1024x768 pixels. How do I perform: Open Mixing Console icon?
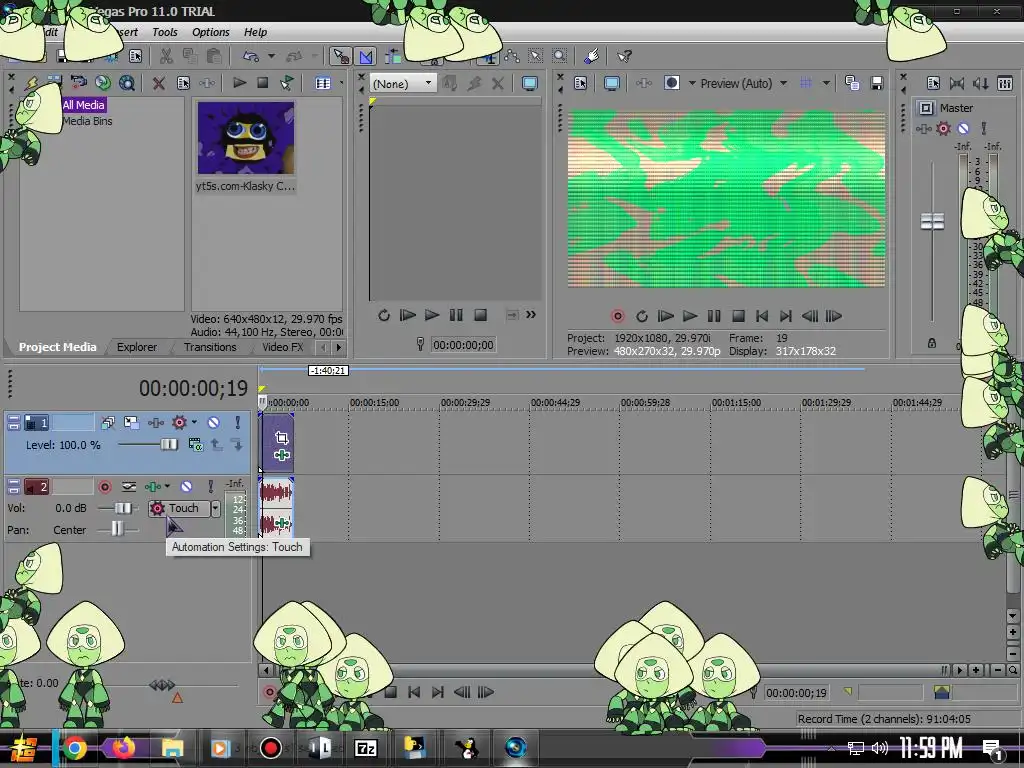(1004, 83)
